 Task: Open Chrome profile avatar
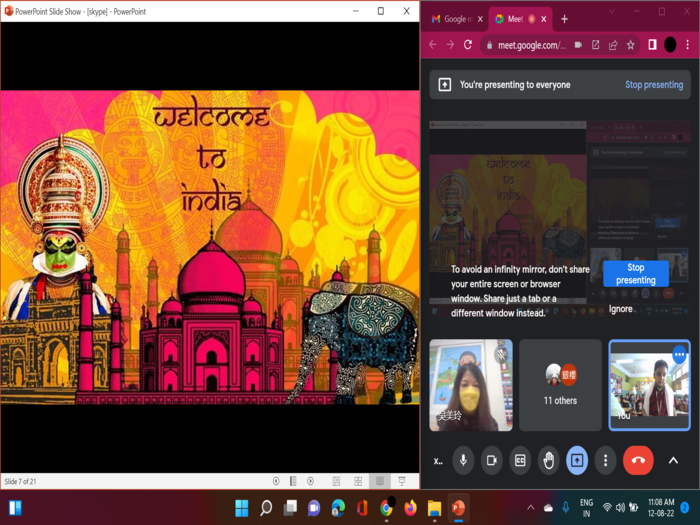pos(670,45)
